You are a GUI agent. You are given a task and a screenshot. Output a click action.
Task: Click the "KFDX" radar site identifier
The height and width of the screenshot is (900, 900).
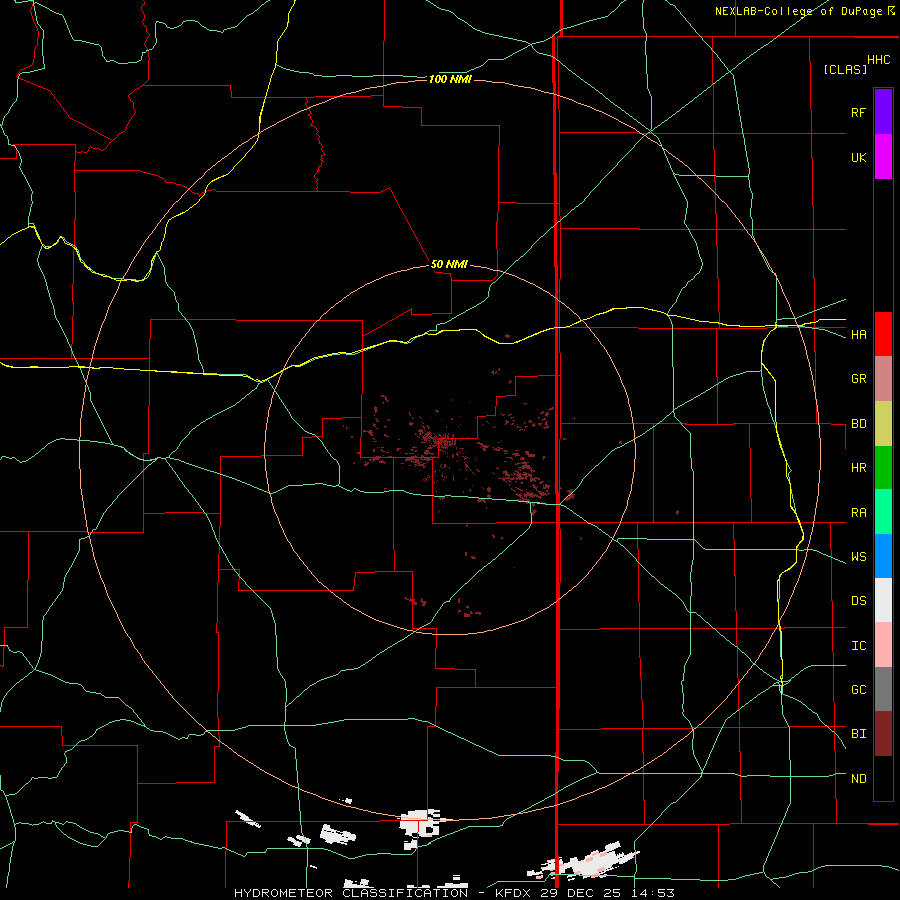coord(512,893)
